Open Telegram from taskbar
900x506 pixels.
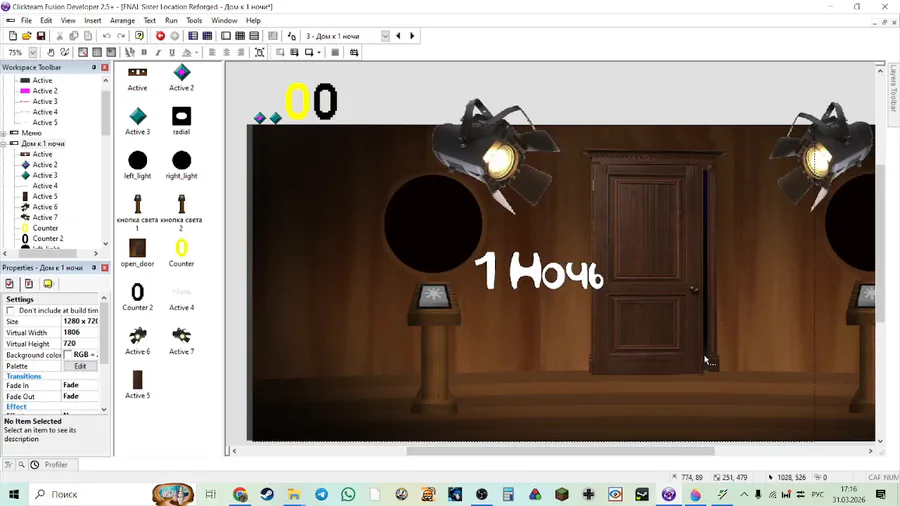[x=321, y=494]
